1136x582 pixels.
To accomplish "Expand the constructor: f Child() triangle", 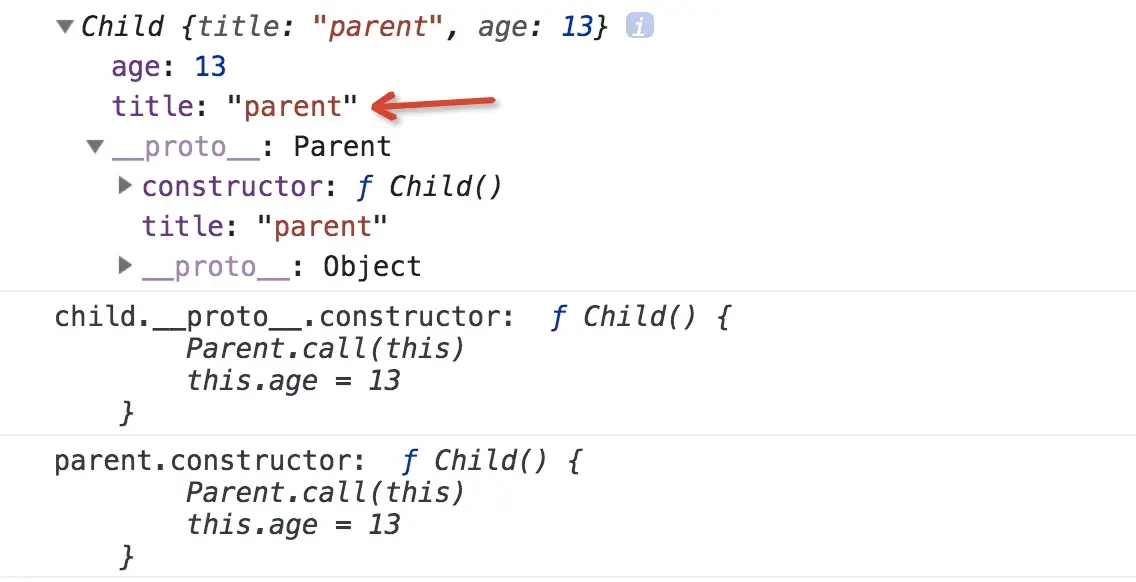I will pyautogui.click(x=125, y=186).
